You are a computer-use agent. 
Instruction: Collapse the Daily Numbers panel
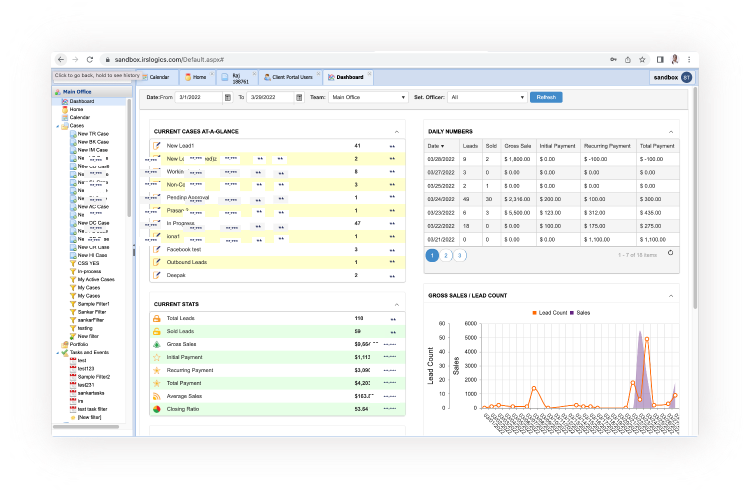coord(671,132)
